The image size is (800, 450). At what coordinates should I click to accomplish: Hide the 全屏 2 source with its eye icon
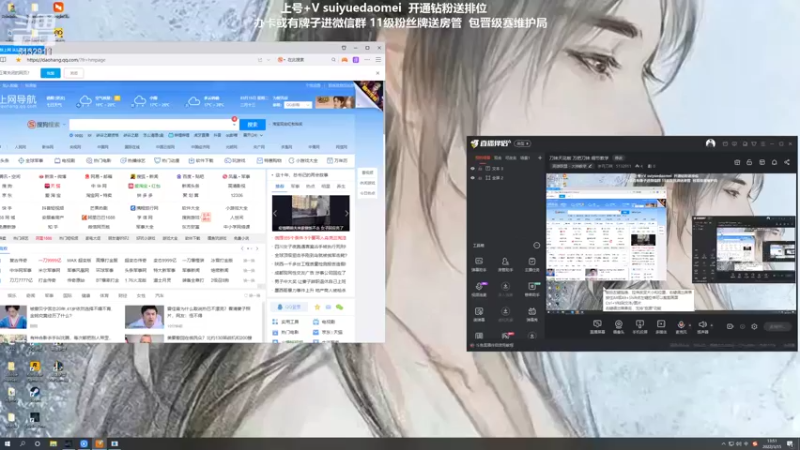472,178
